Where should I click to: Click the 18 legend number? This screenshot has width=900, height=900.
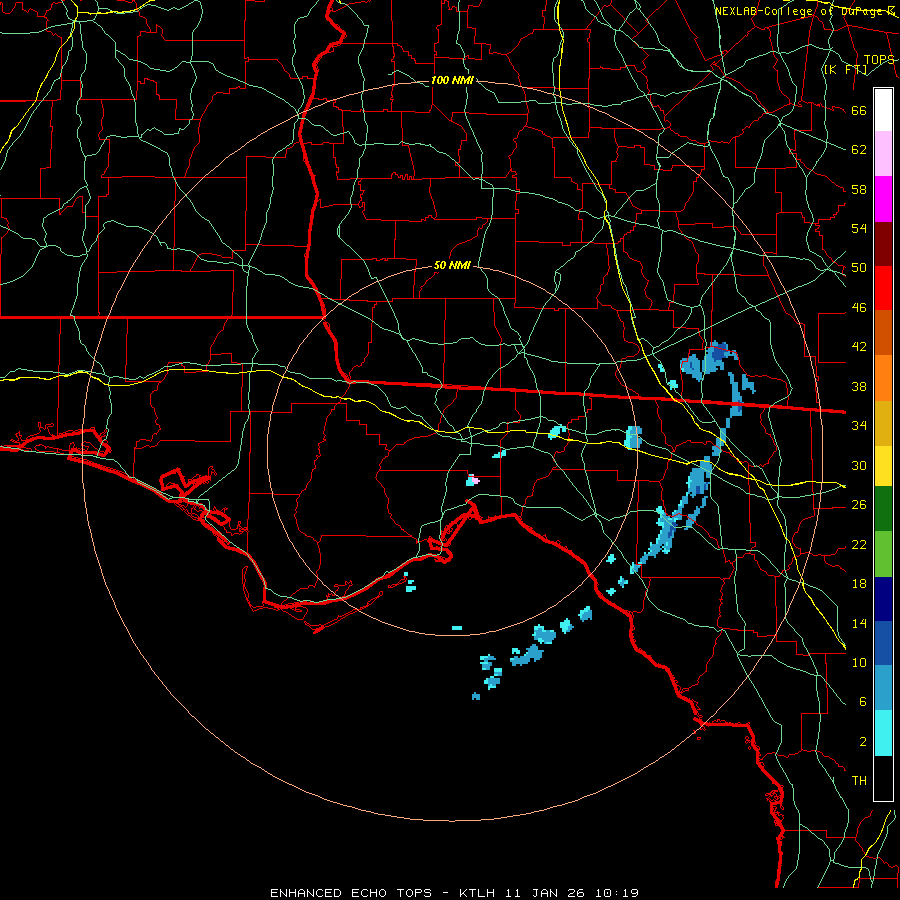(x=859, y=584)
